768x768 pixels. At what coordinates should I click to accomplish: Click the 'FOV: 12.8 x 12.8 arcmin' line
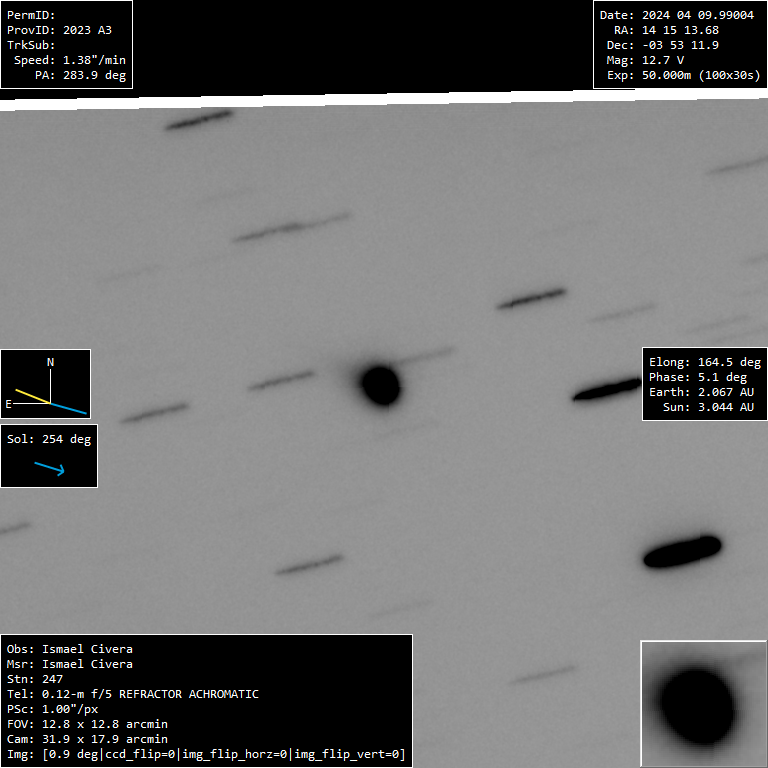(87, 724)
